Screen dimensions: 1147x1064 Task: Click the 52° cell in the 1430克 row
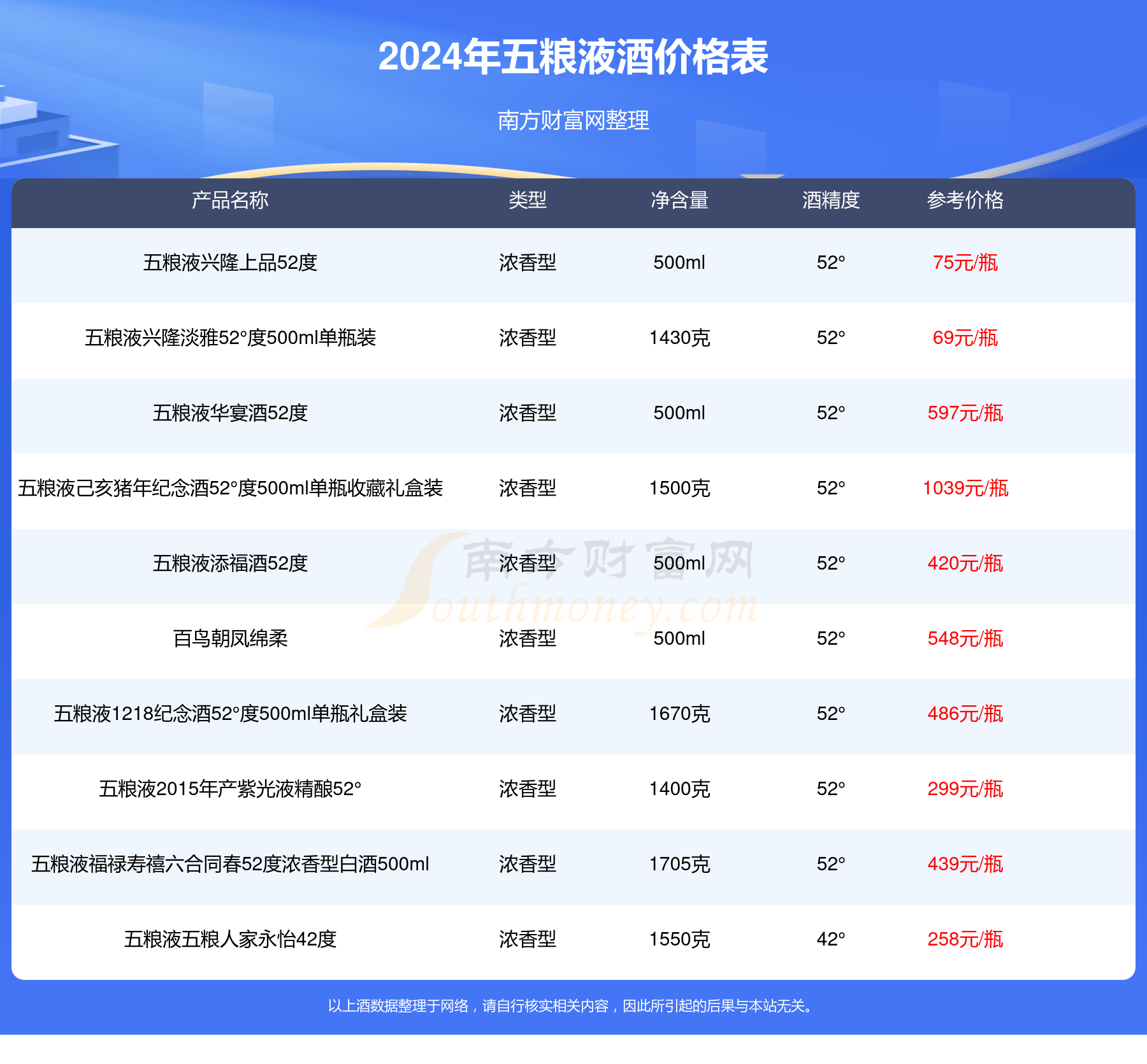pos(831,338)
